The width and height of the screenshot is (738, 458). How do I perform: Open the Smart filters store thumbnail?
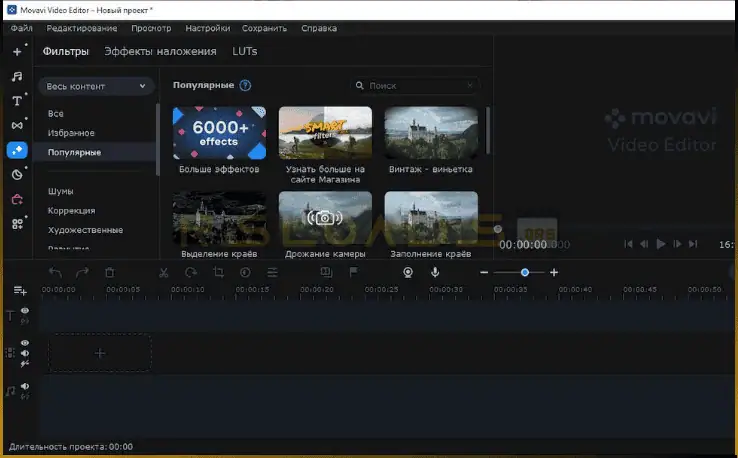pos(325,133)
